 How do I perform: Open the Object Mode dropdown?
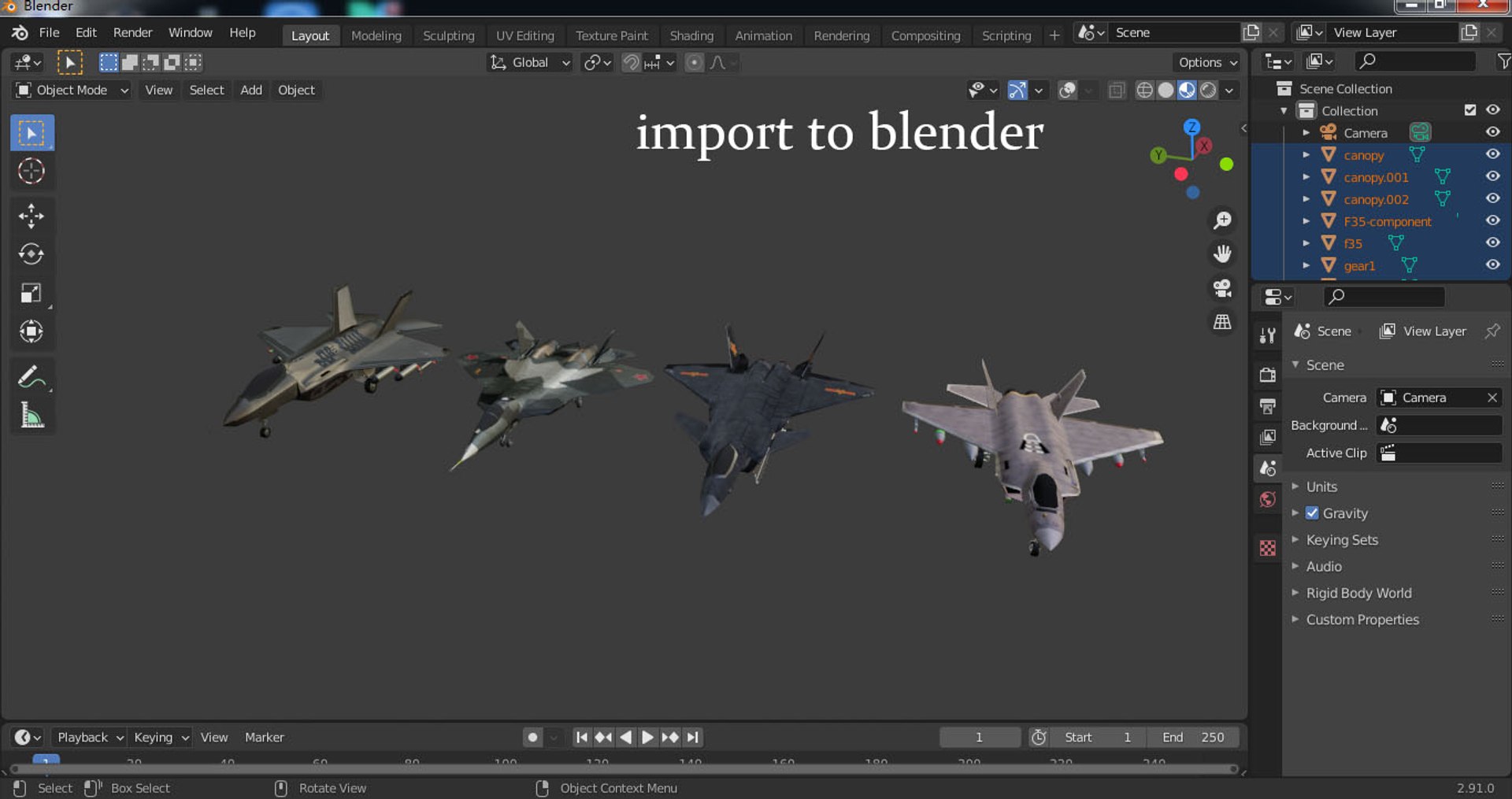tap(72, 91)
